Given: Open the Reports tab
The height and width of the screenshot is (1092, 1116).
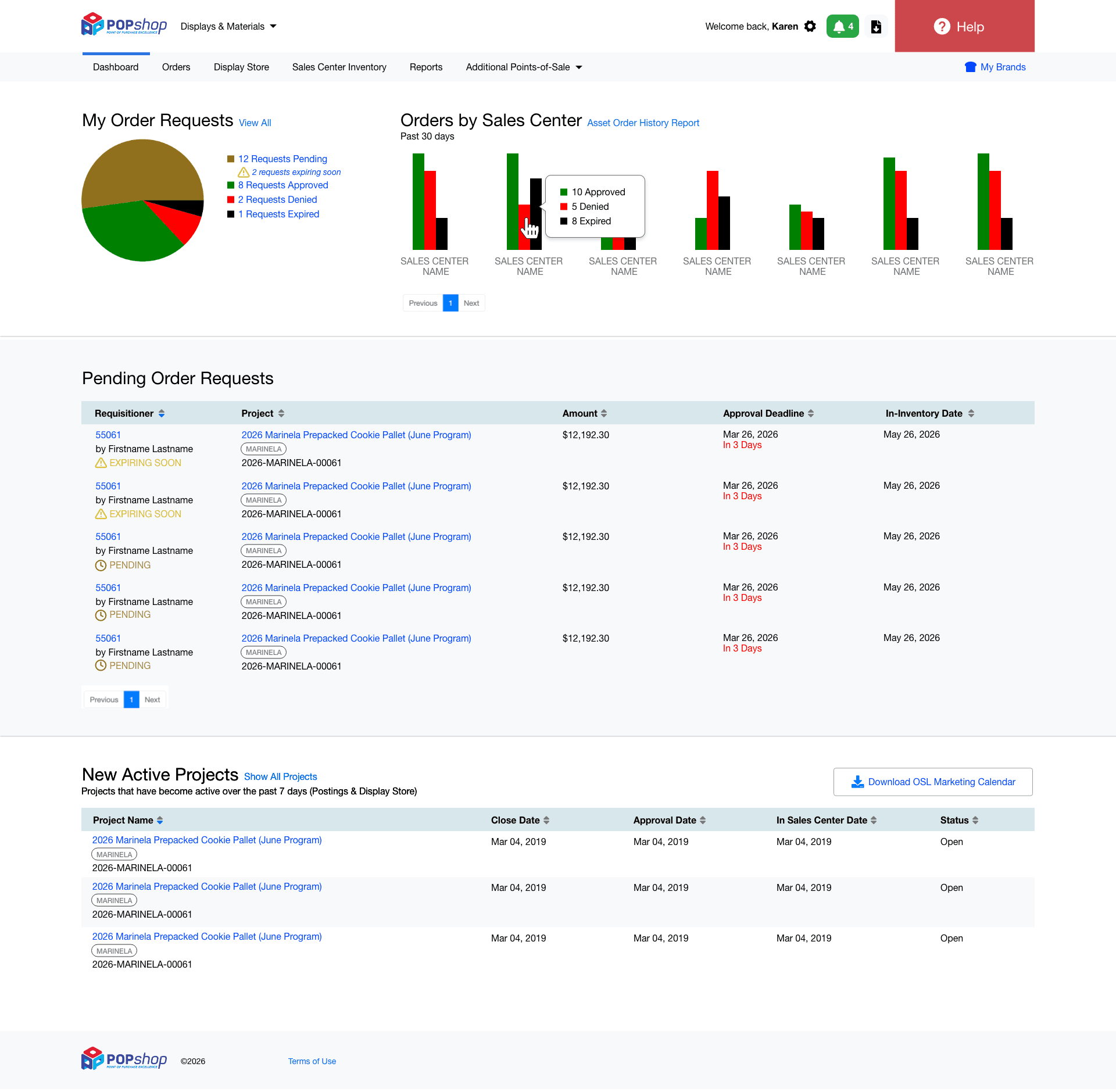Looking at the screenshot, I should 426,67.
